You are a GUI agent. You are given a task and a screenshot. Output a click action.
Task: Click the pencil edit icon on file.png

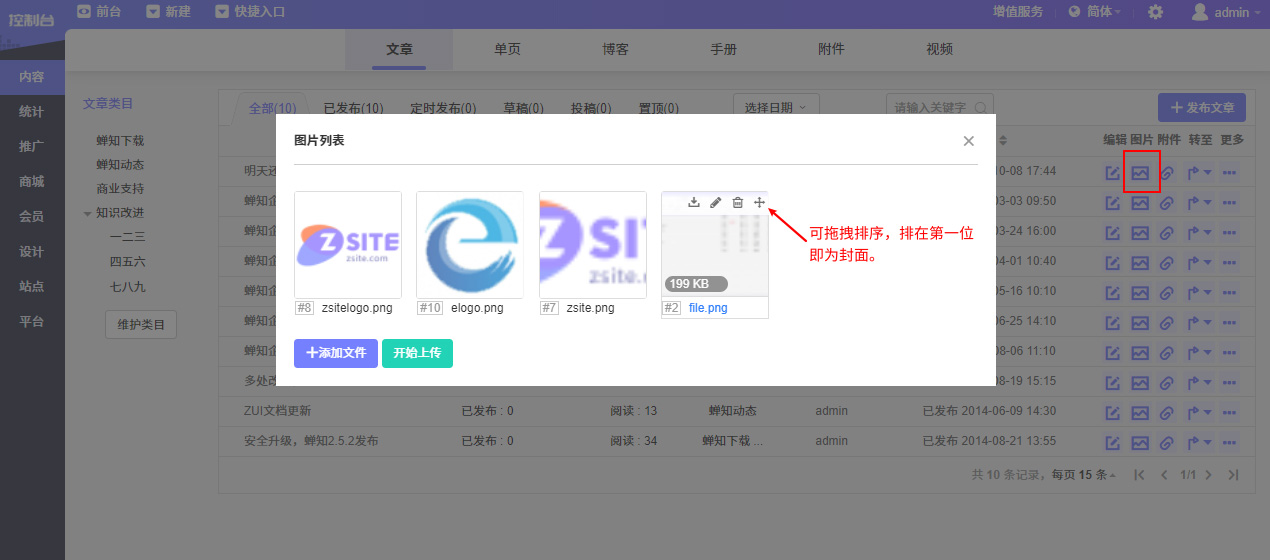[x=716, y=203]
